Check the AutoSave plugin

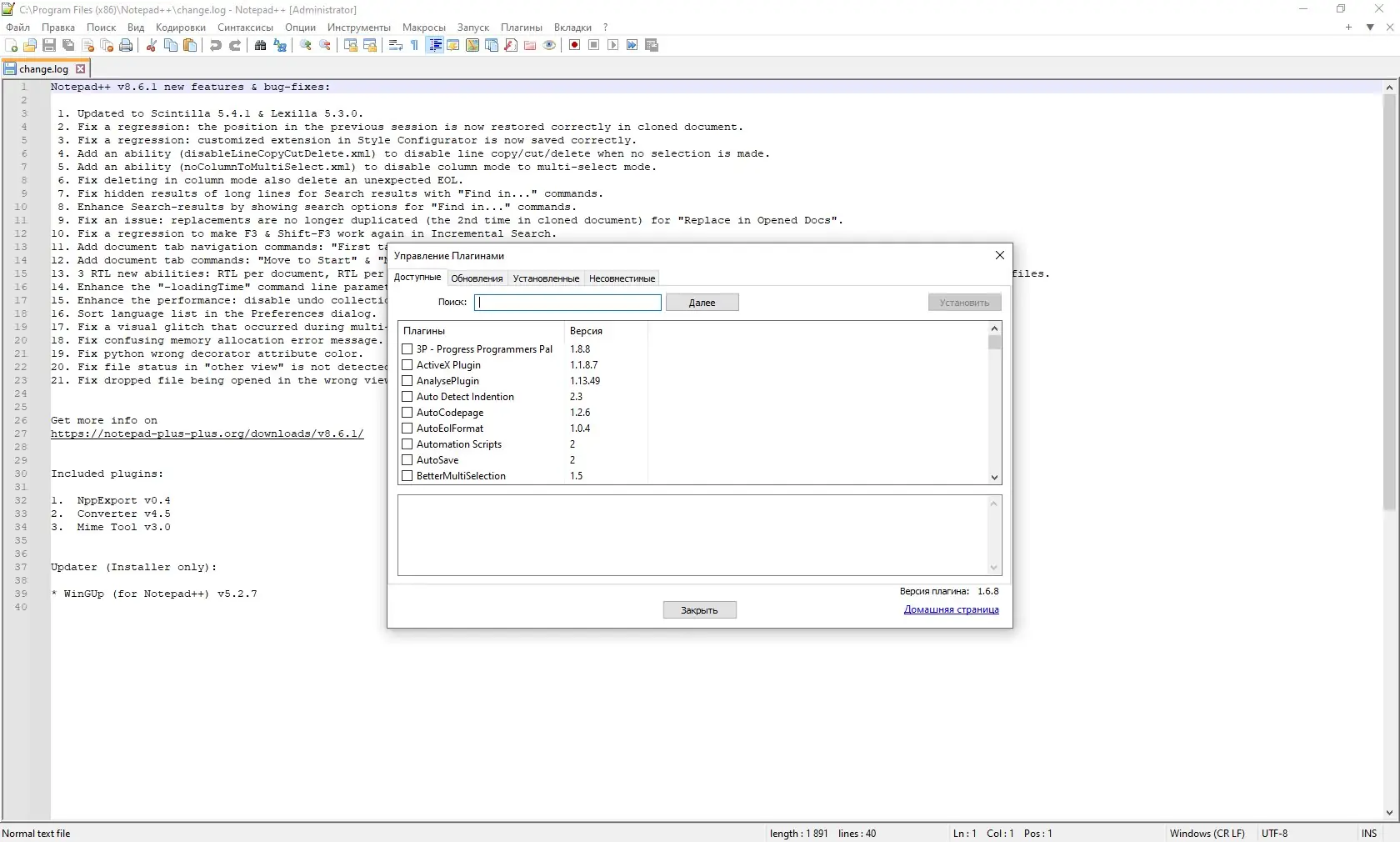click(x=407, y=459)
